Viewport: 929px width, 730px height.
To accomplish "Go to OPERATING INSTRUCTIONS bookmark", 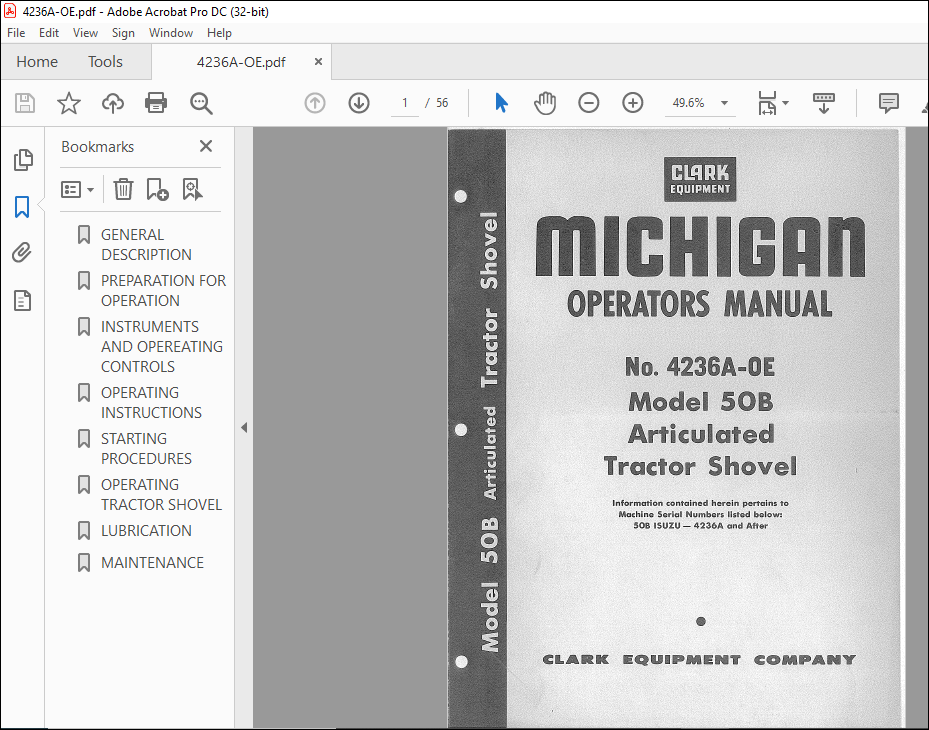I will pyautogui.click(x=151, y=402).
